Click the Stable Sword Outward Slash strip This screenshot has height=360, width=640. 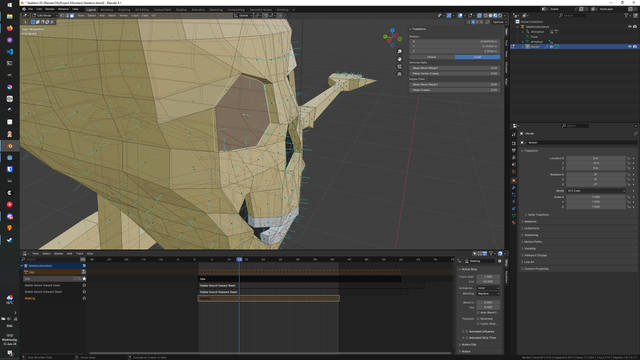click(x=303, y=292)
